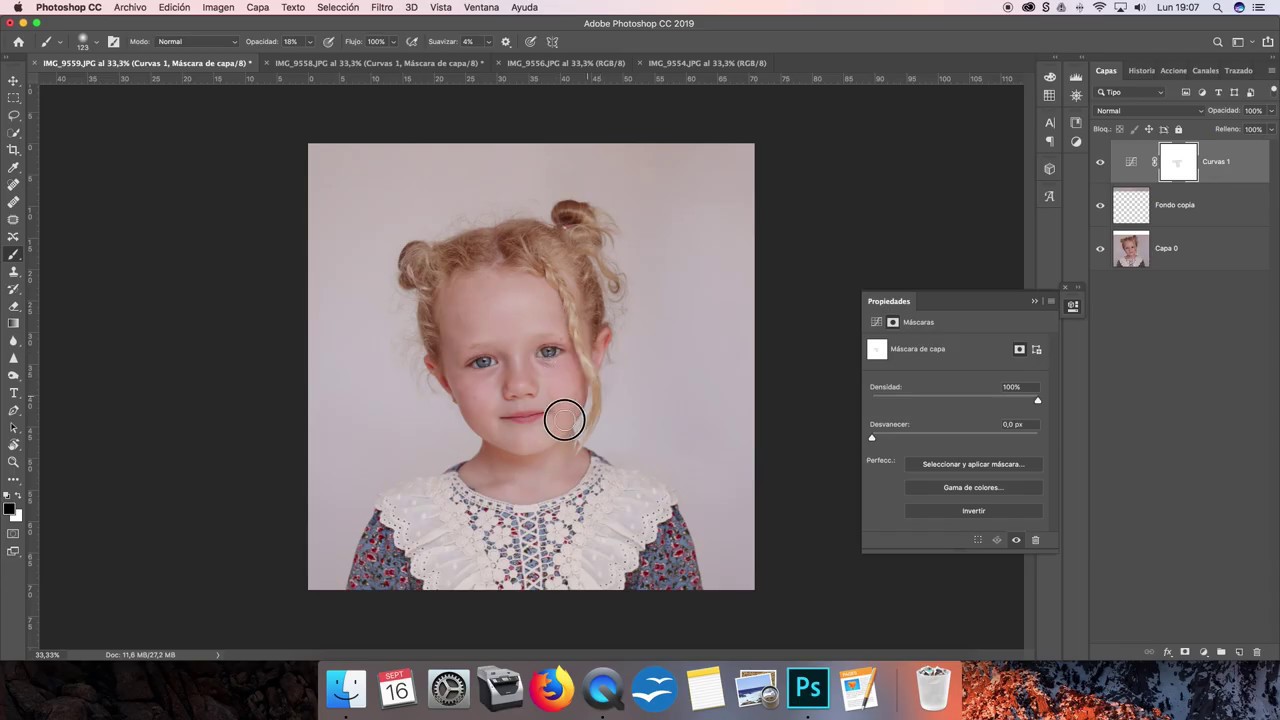
Task: Toggle pressure for opacity button
Action: pos(328,42)
